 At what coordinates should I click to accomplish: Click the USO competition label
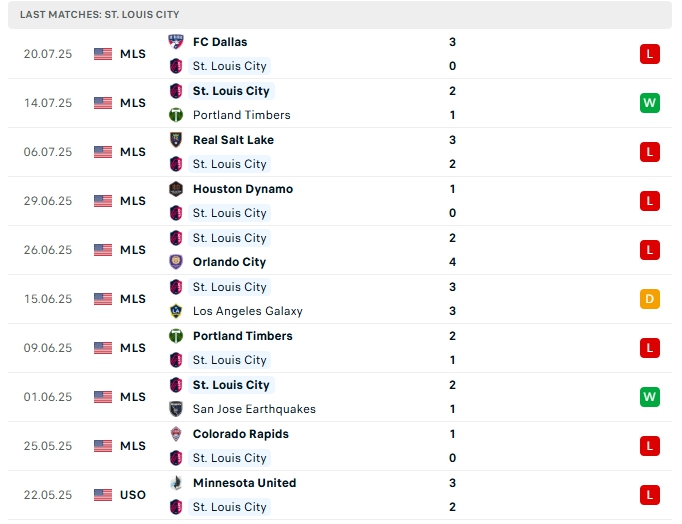click(x=133, y=495)
